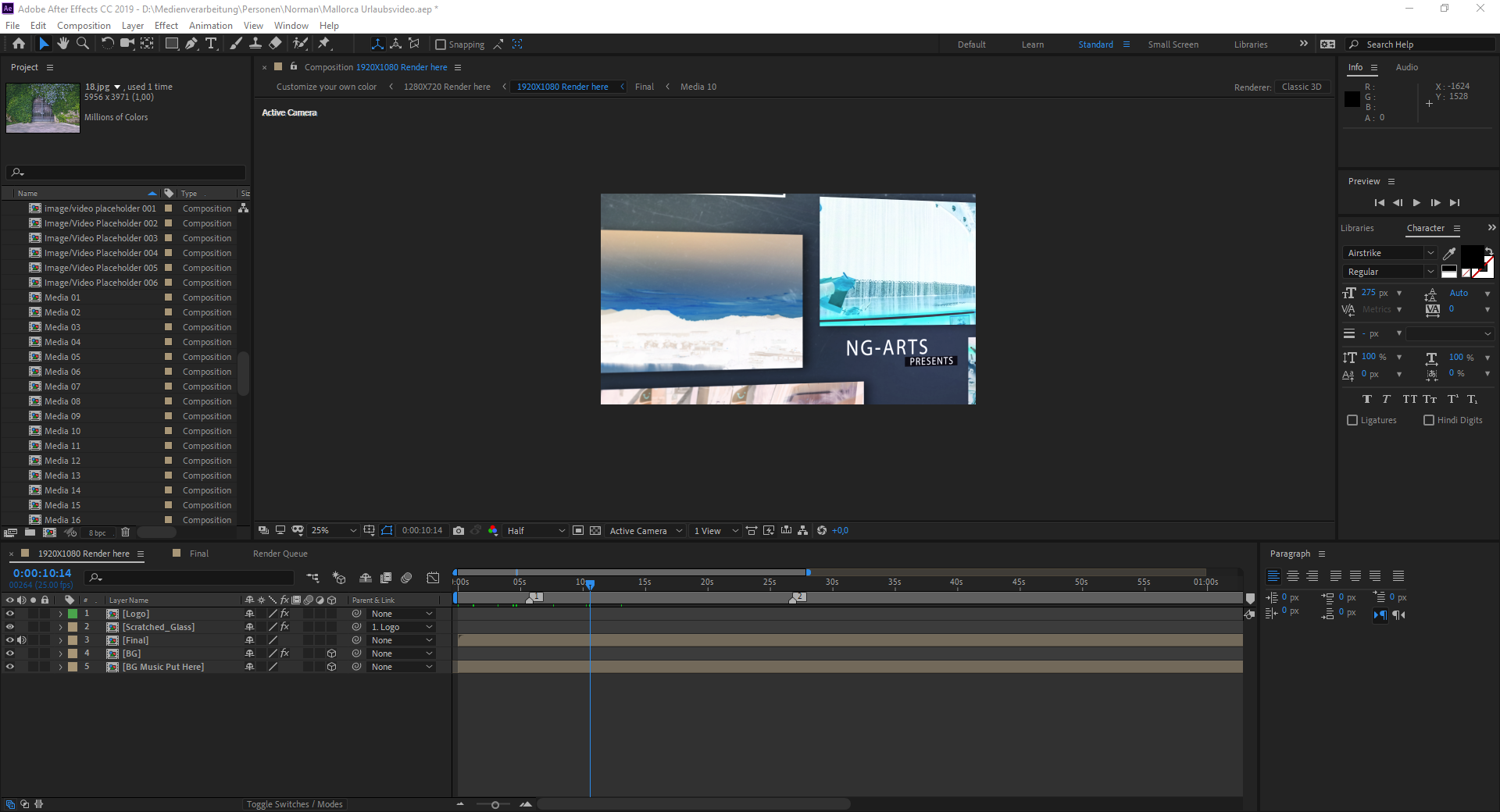Viewport: 1500px width, 812px height.
Task: Click Faux Italic text style icon
Action: tap(1387, 399)
